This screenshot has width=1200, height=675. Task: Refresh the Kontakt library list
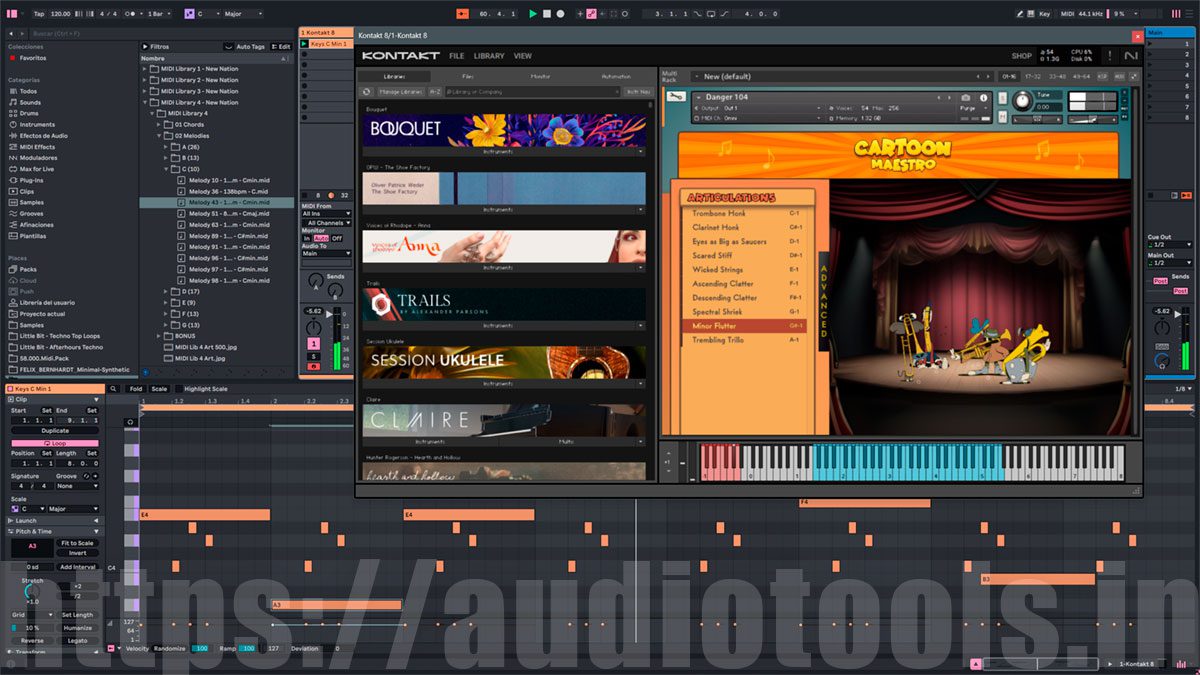pos(367,92)
